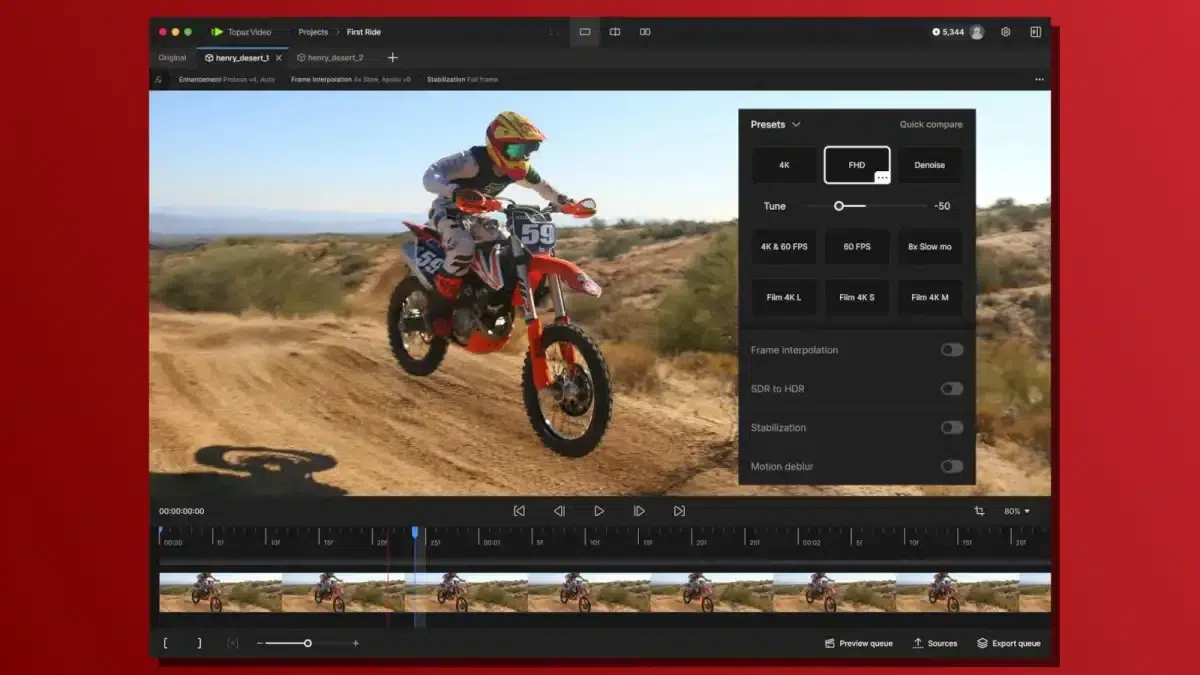The image size is (1200, 675).
Task: Enable Frame interpolation
Action: (951, 350)
